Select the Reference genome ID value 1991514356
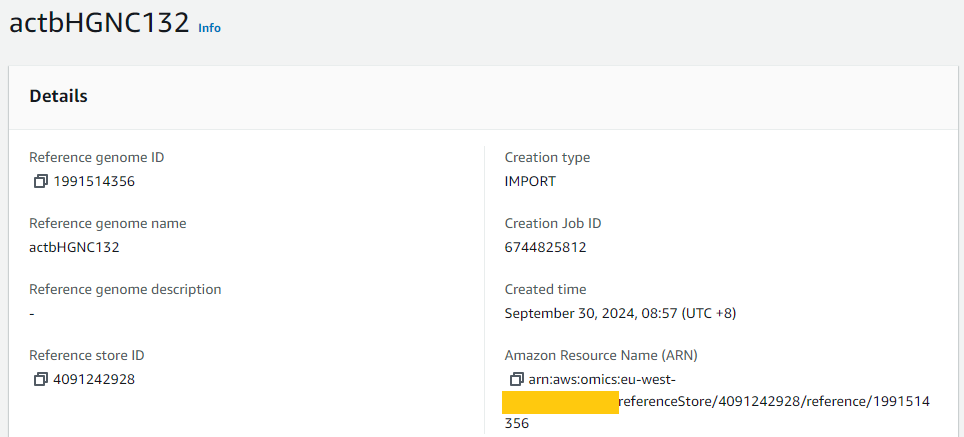Viewport: 964px width, 437px height. pos(94,181)
